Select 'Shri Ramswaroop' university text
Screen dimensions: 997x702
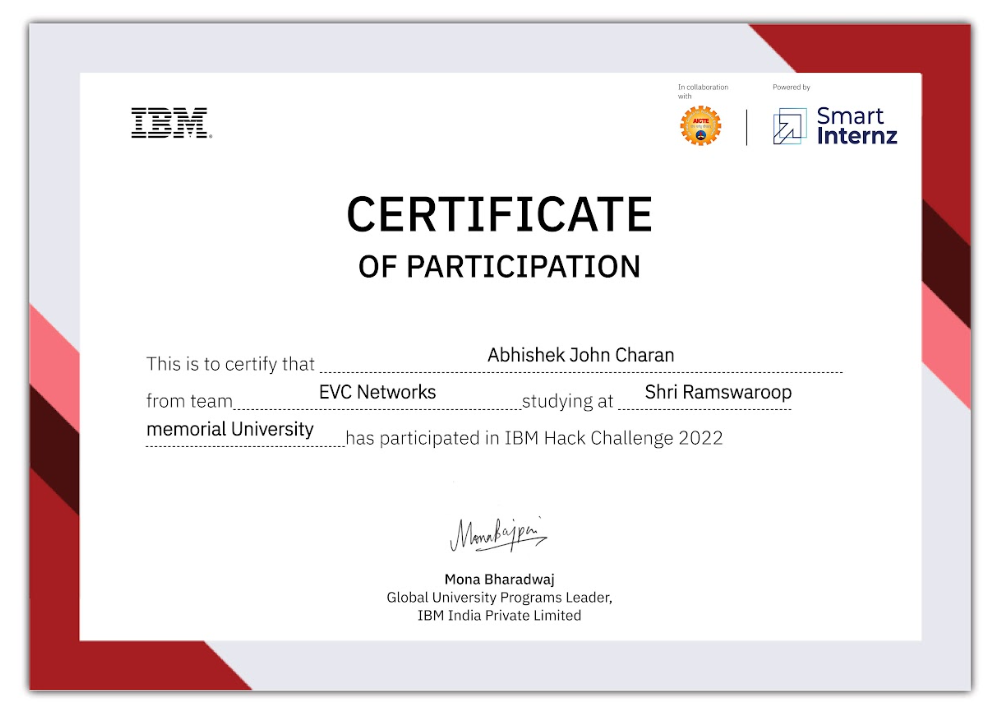(718, 392)
